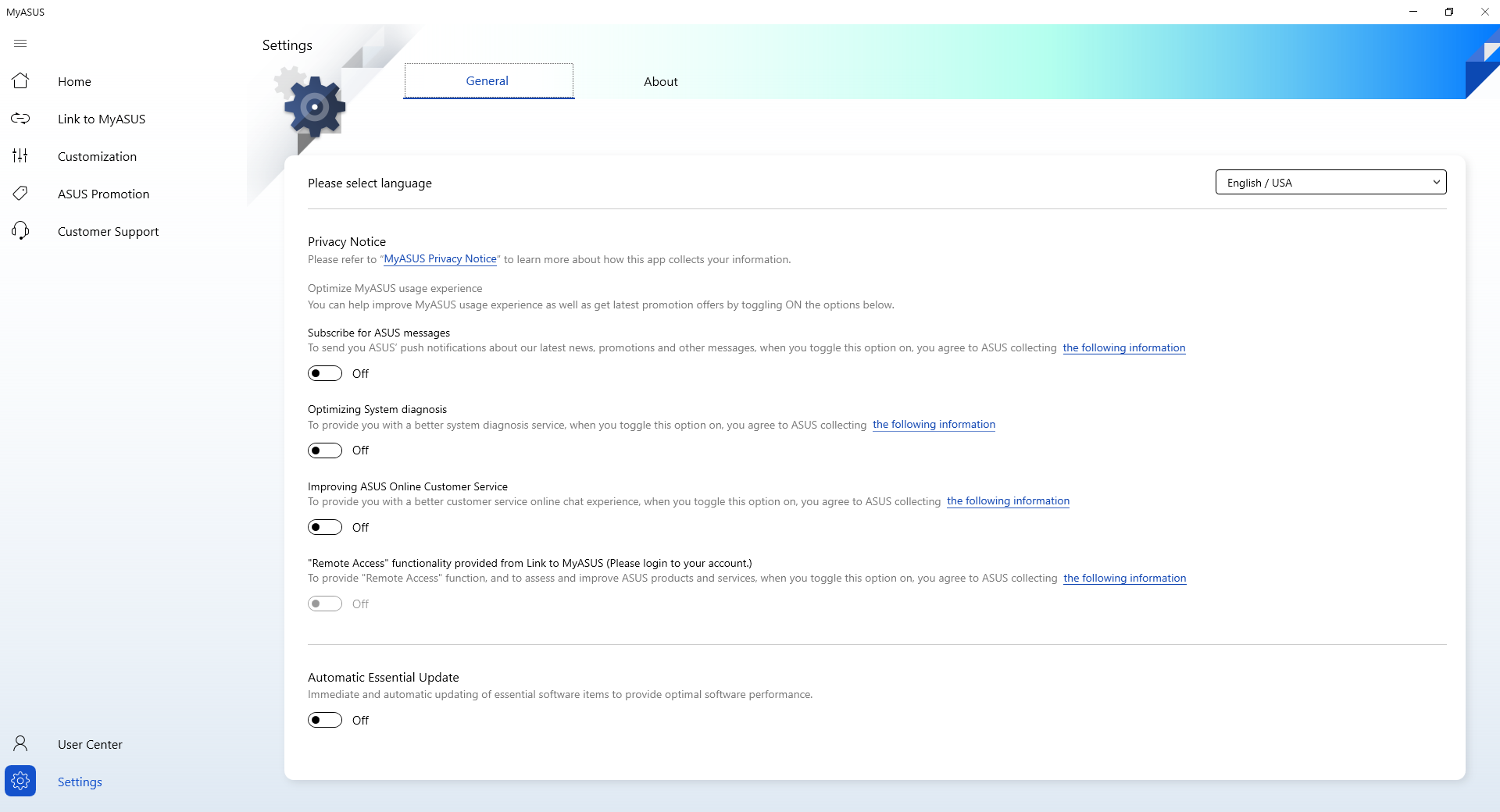
Task: Open the hamburger navigation menu
Action: pyautogui.click(x=20, y=44)
